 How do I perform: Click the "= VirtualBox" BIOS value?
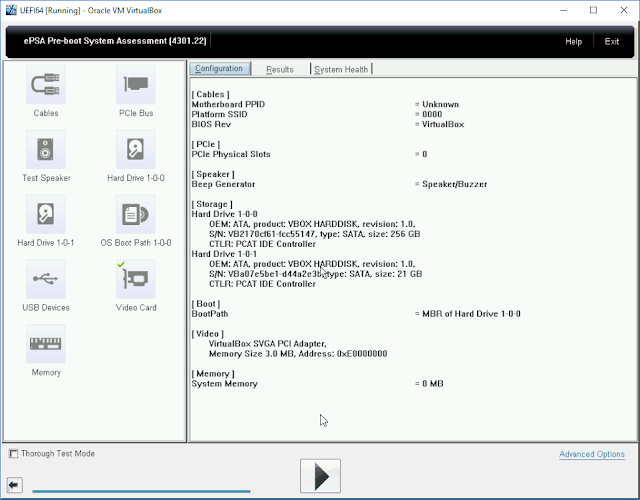pos(440,124)
